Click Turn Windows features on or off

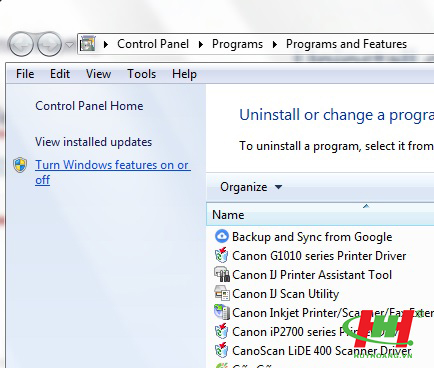point(113,172)
